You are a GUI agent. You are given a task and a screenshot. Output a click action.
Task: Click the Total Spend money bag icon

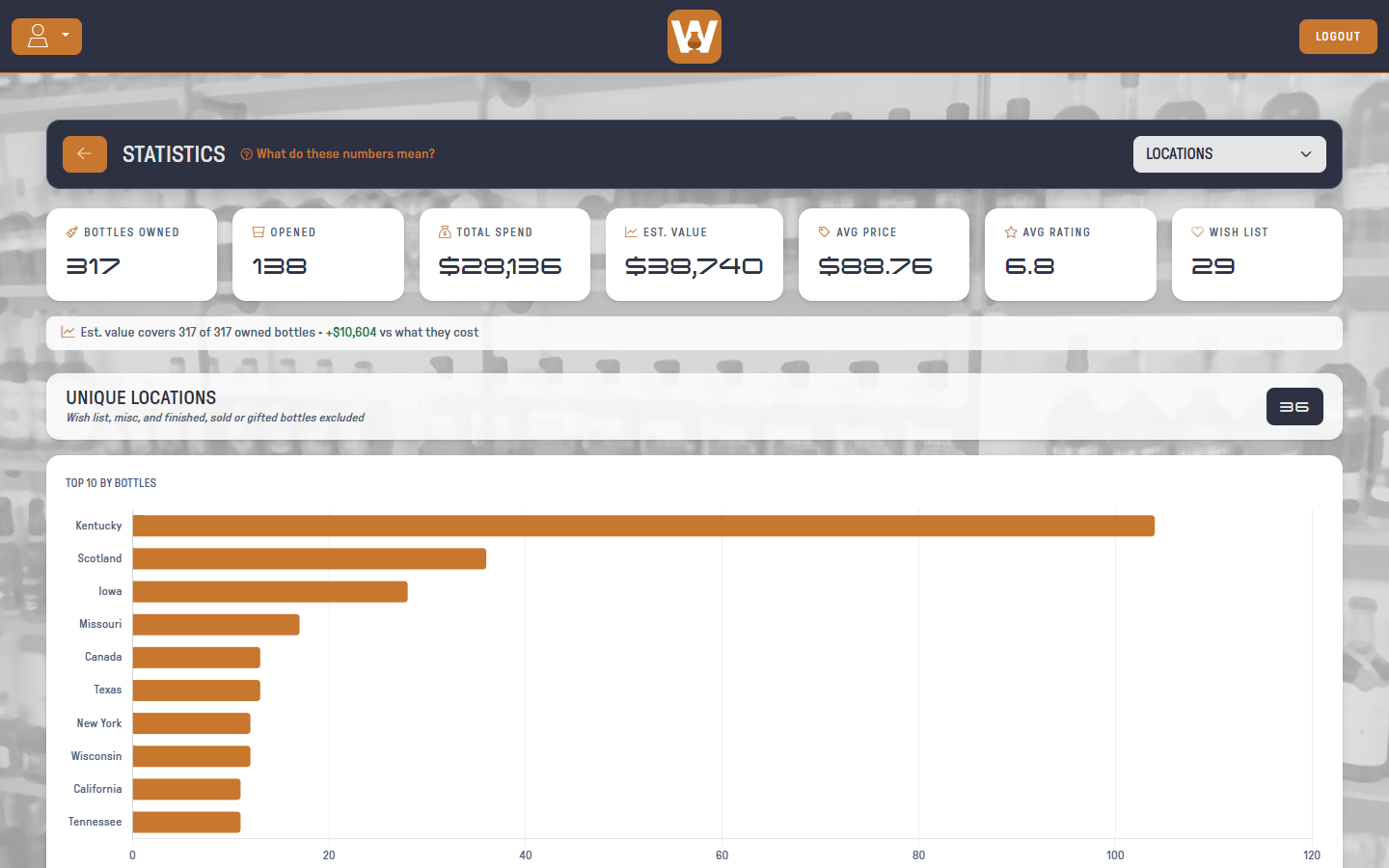pyautogui.click(x=445, y=232)
